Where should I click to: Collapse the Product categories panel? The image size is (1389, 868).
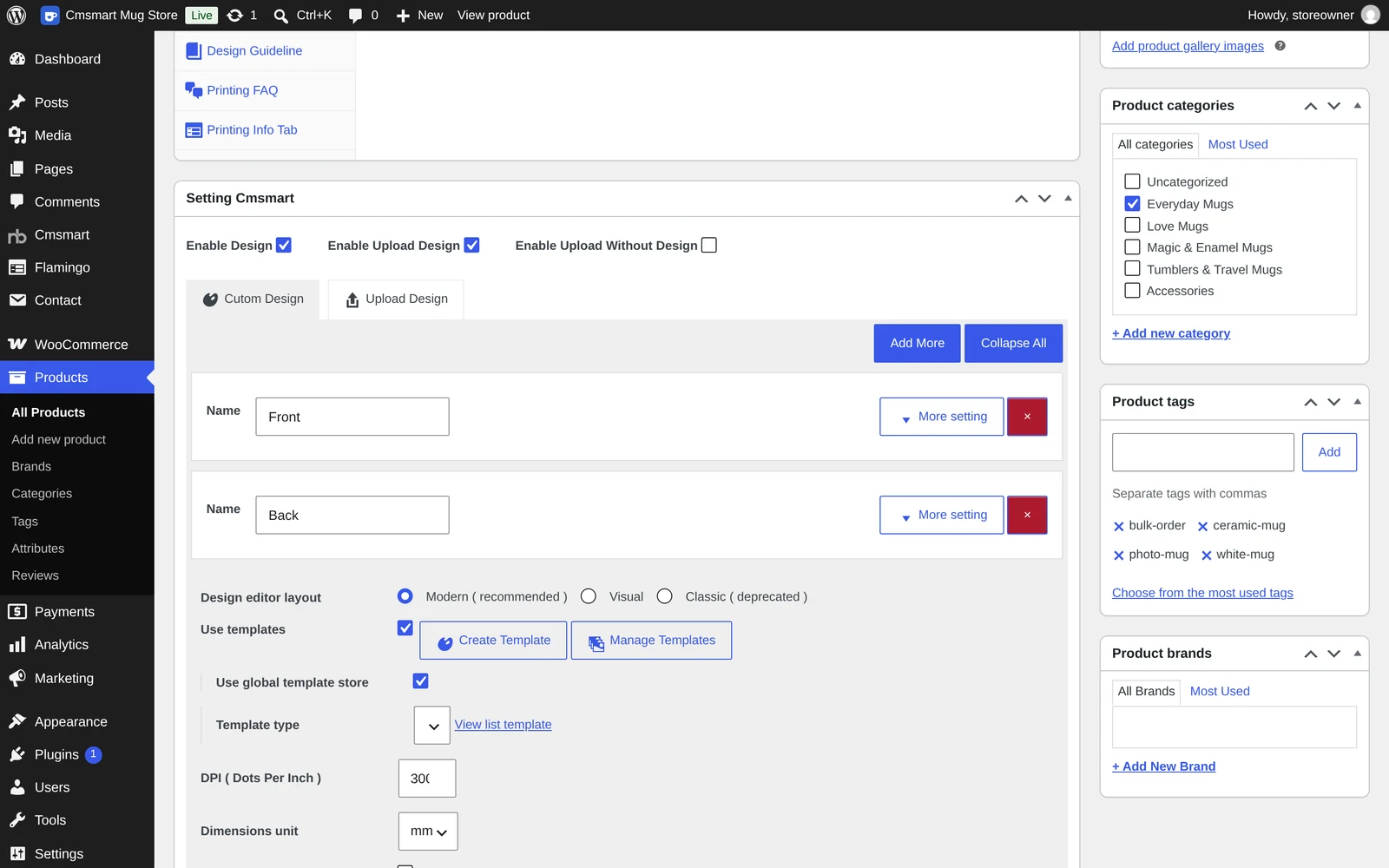coord(1358,106)
